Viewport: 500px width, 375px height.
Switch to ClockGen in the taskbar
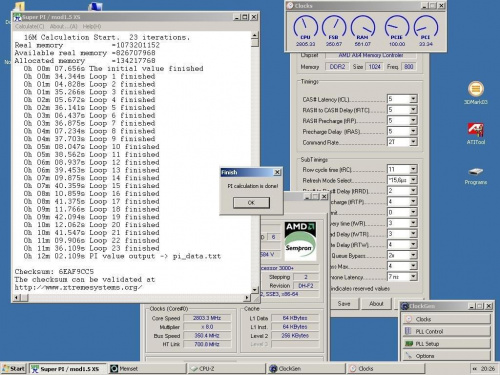coord(306,369)
